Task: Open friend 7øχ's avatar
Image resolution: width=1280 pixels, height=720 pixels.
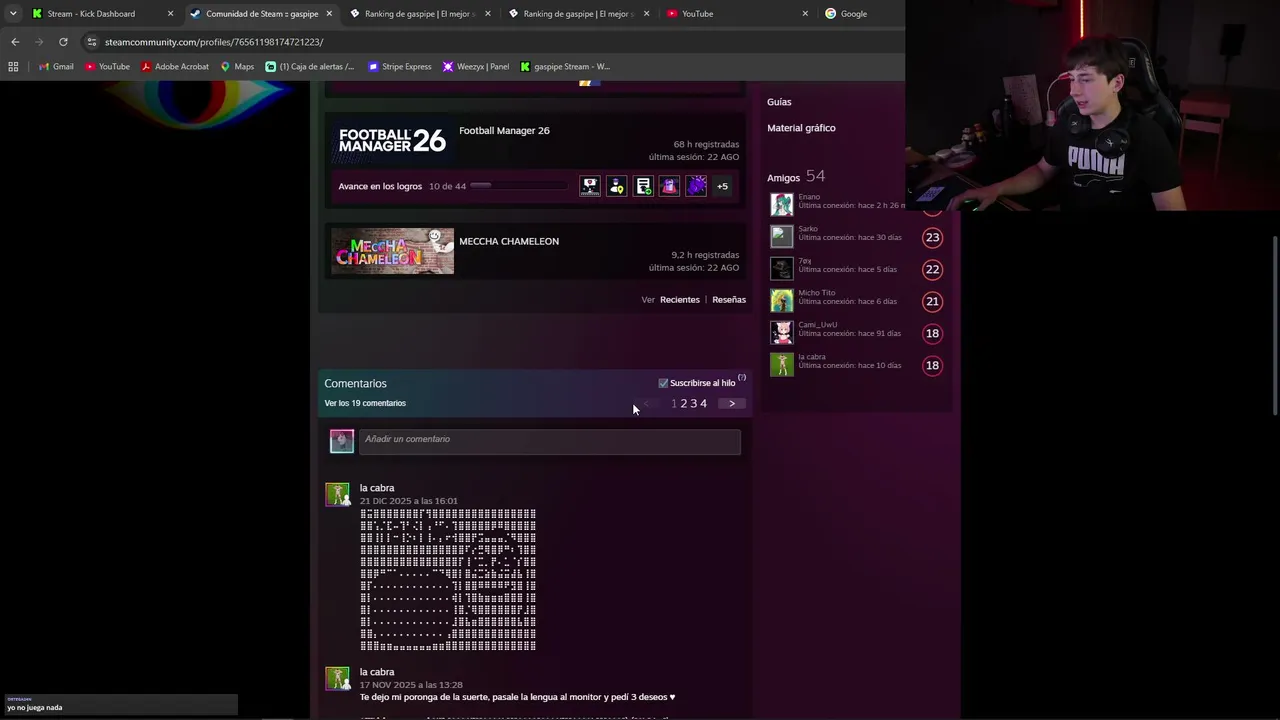Action: [x=782, y=269]
